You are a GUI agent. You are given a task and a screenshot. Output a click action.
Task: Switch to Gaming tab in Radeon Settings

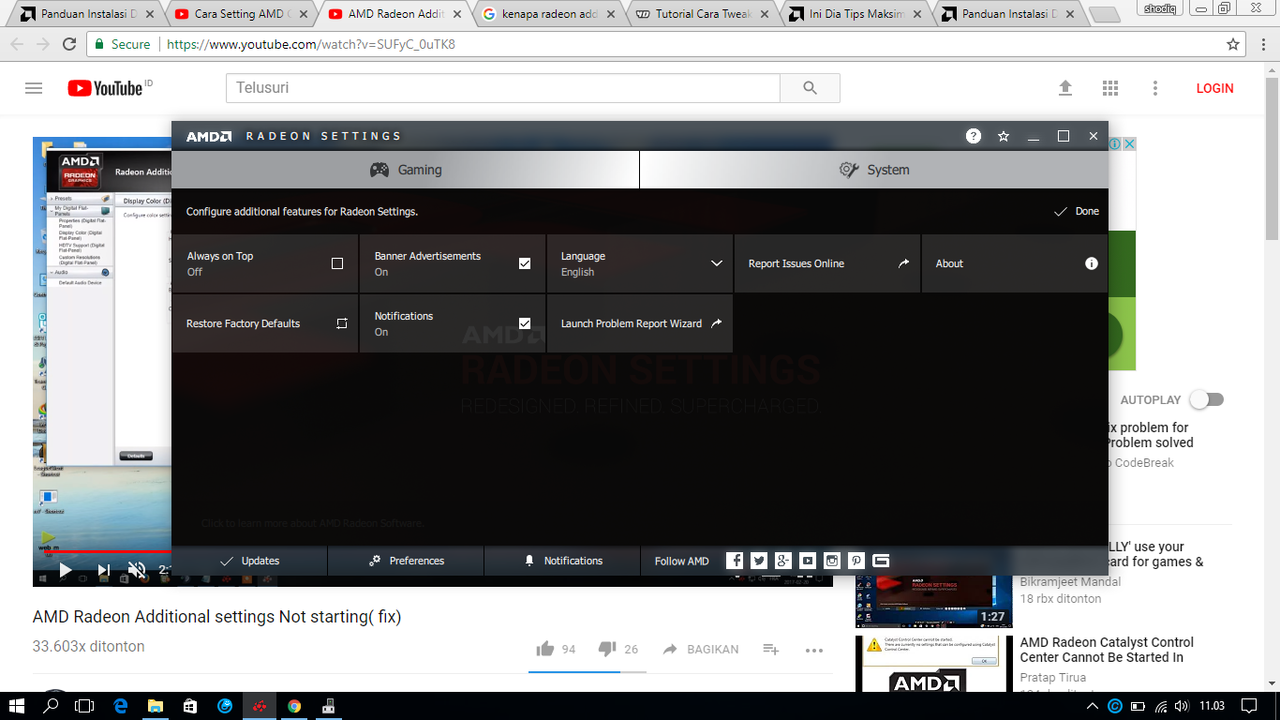pyautogui.click(x=405, y=170)
